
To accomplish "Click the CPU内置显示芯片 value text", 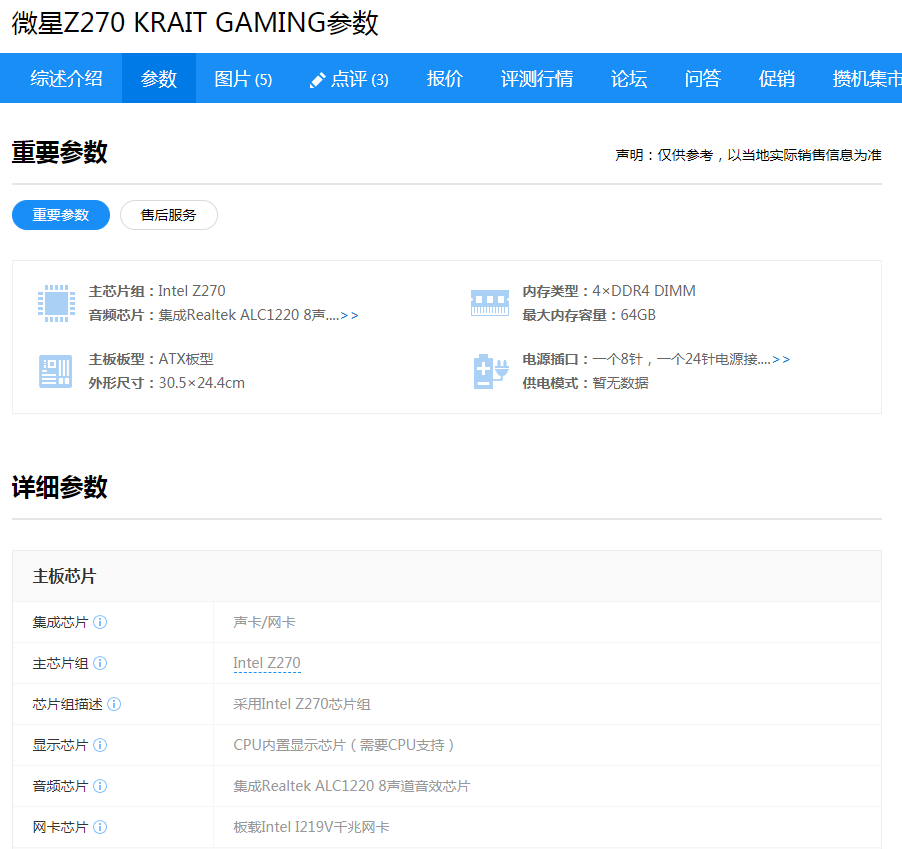I will click(344, 745).
